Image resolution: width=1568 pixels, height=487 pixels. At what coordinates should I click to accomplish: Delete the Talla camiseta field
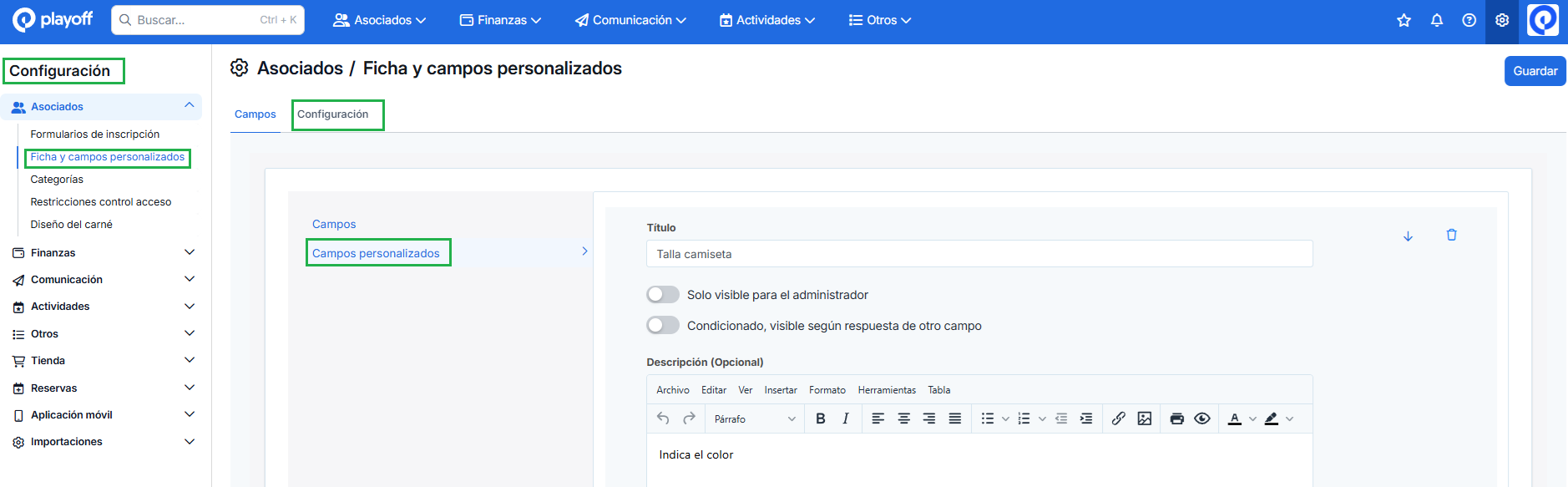pos(1451,235)
